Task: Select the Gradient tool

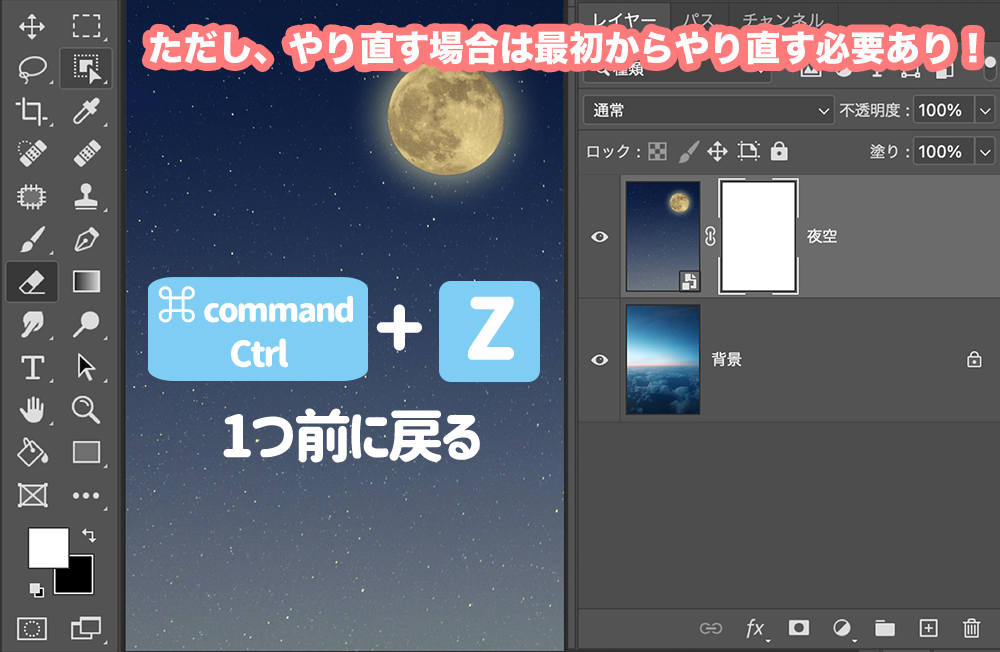Action: coord(86,281)
